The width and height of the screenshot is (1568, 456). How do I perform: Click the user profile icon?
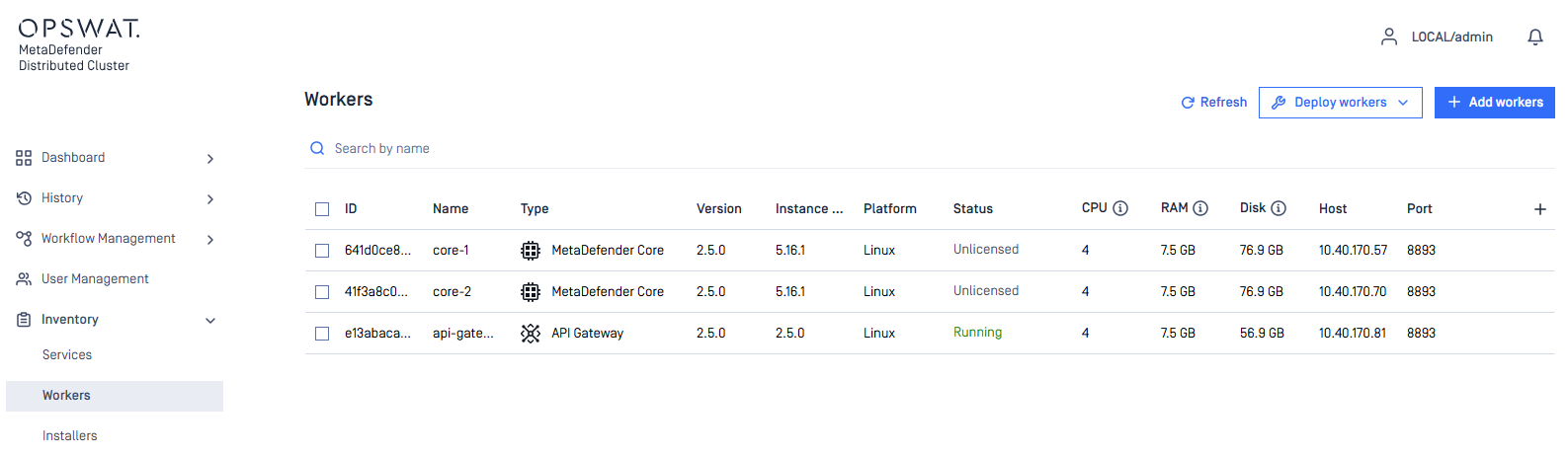(x=1389, y=38)
